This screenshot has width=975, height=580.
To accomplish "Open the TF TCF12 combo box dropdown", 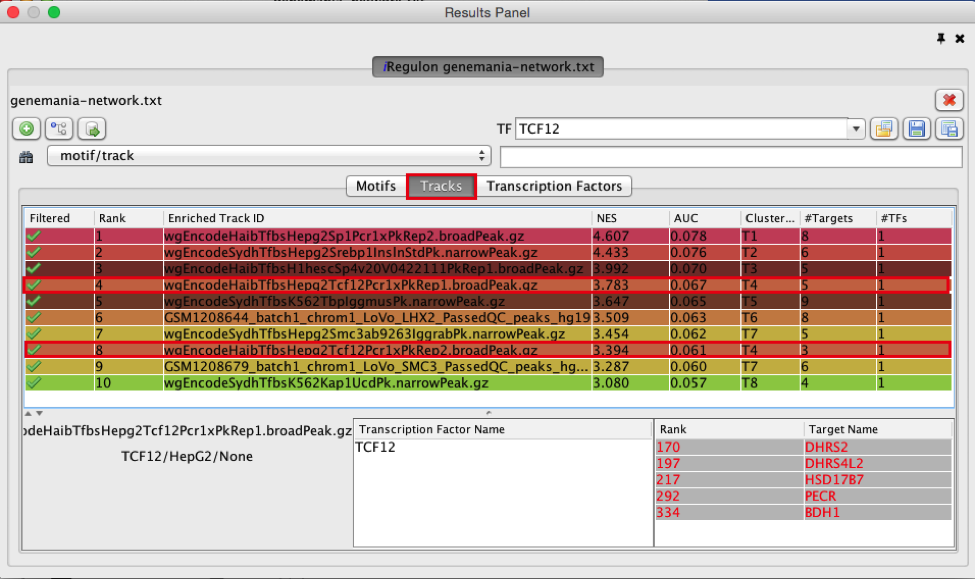I will [x=856, y=129].
